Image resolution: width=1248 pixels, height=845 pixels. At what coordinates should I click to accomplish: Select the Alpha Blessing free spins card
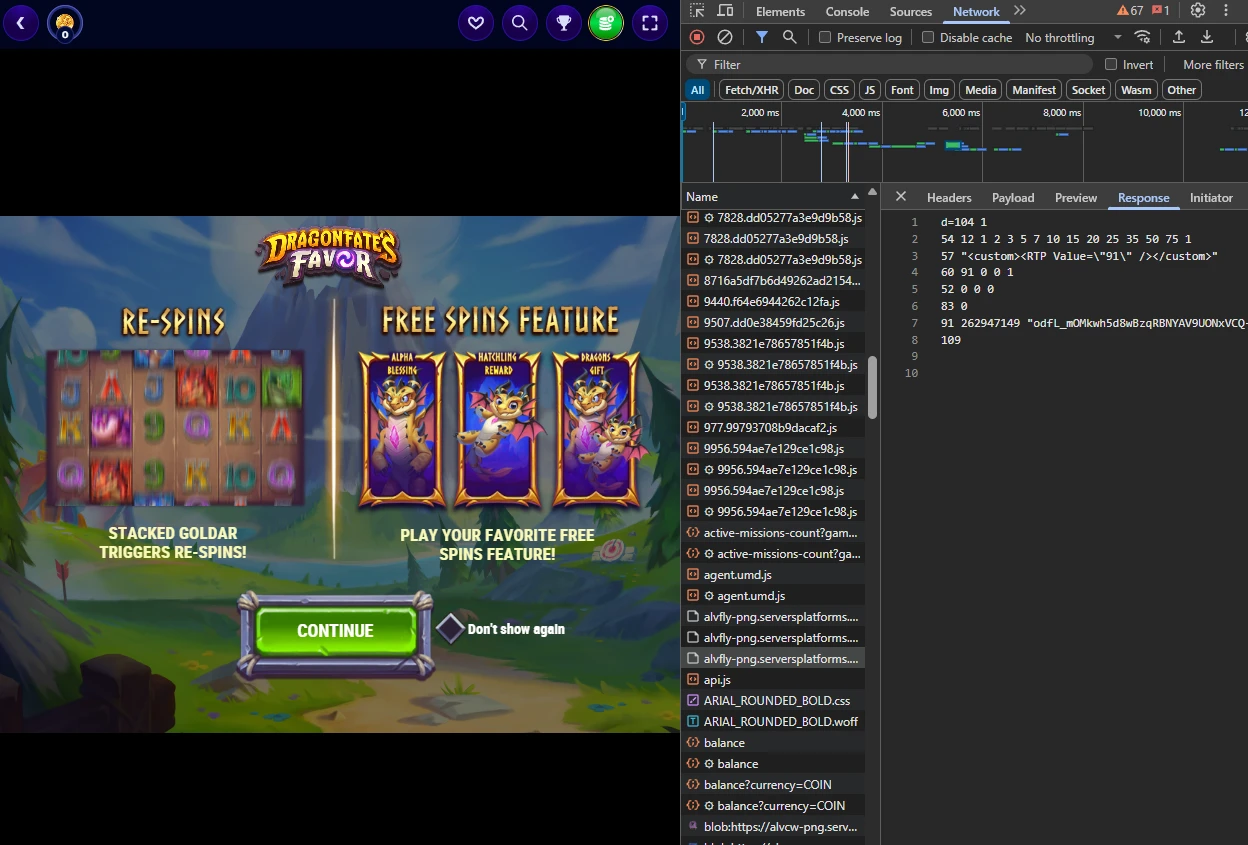[x=401, y=429]
